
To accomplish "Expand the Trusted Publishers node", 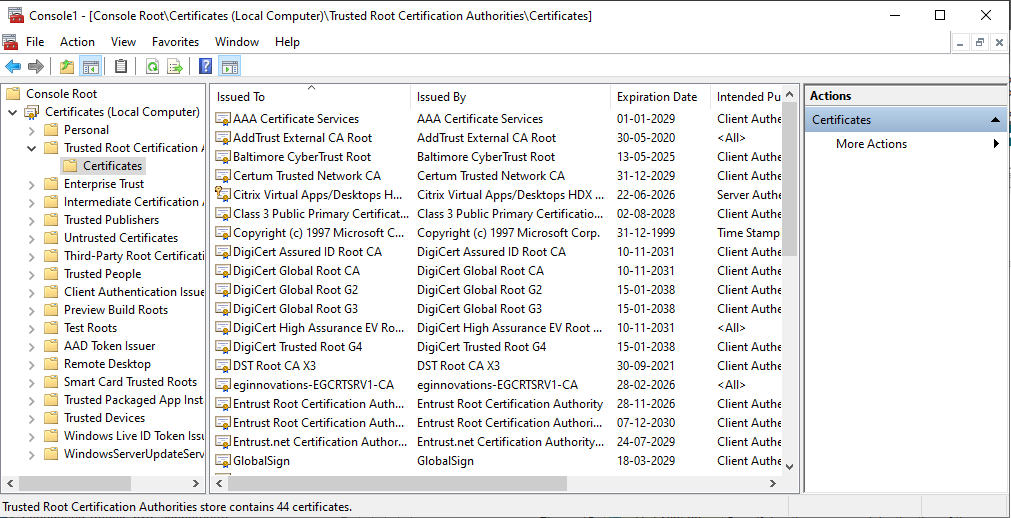I will pyautogui.click(x=32, y=220).
